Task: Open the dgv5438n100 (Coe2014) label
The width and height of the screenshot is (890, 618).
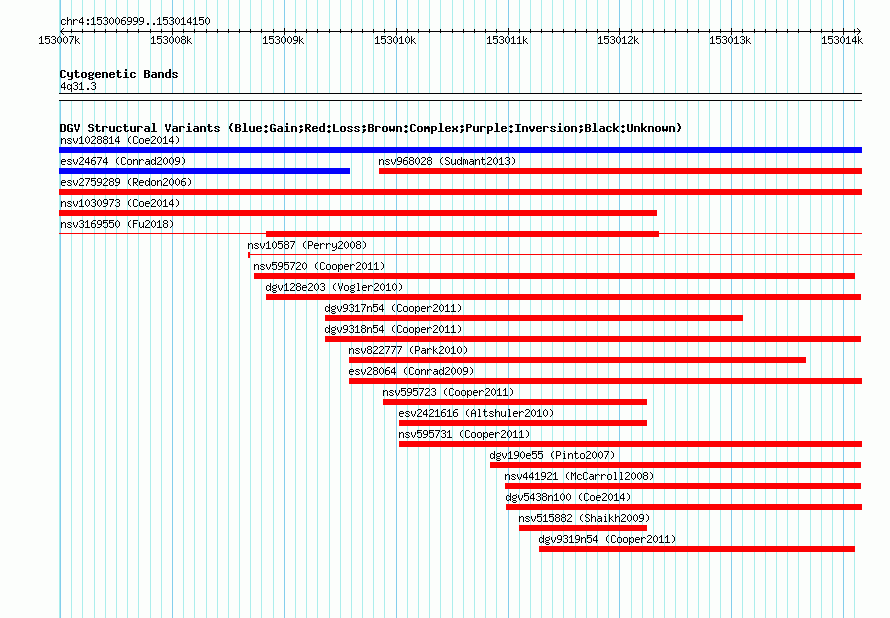Action: [568, 497]
